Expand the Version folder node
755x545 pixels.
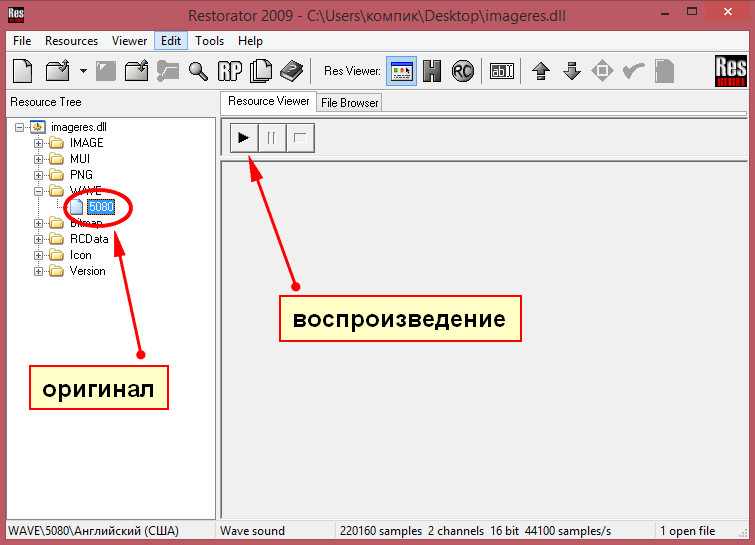39,271
